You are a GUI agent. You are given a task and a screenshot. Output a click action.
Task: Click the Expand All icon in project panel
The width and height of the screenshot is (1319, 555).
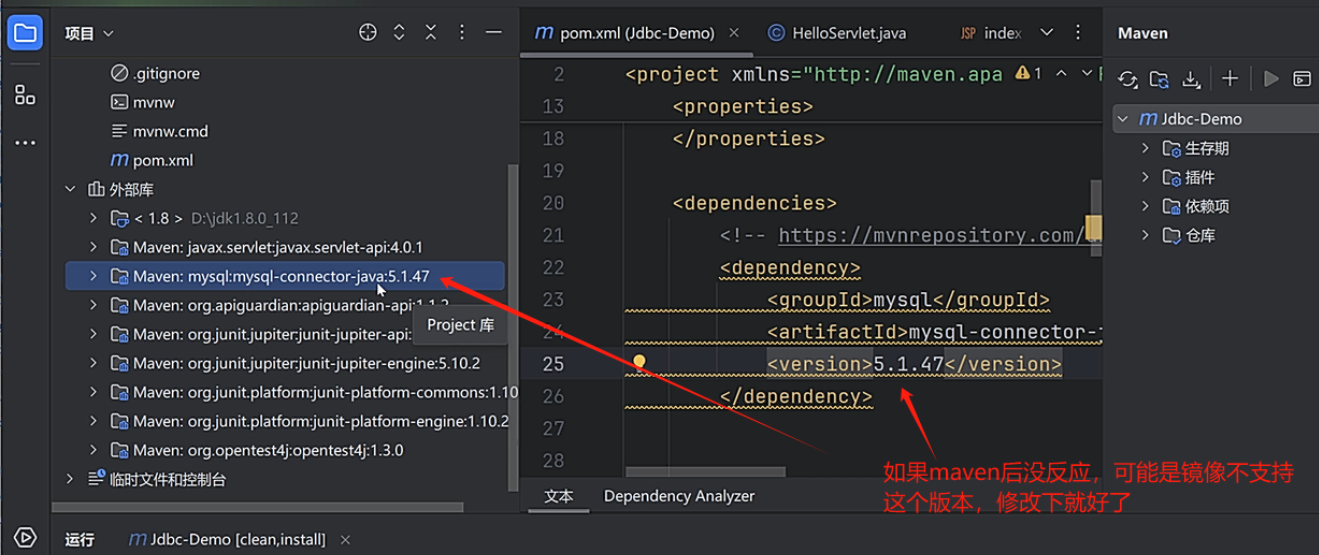(x=399, y=33)
